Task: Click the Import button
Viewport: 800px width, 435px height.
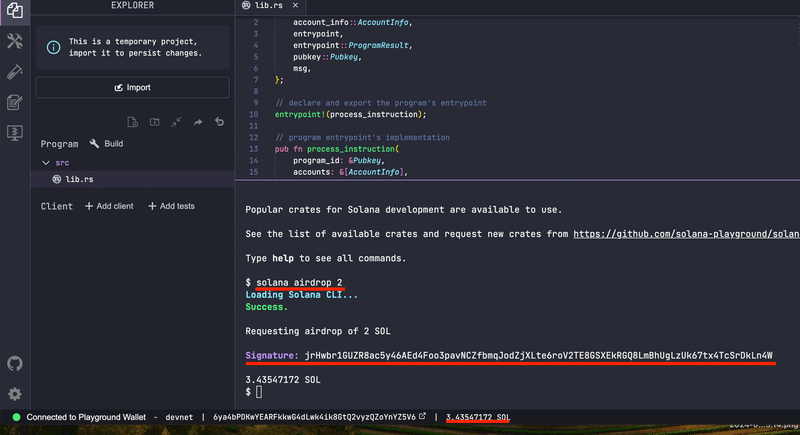Action: [x=132, y=88]
